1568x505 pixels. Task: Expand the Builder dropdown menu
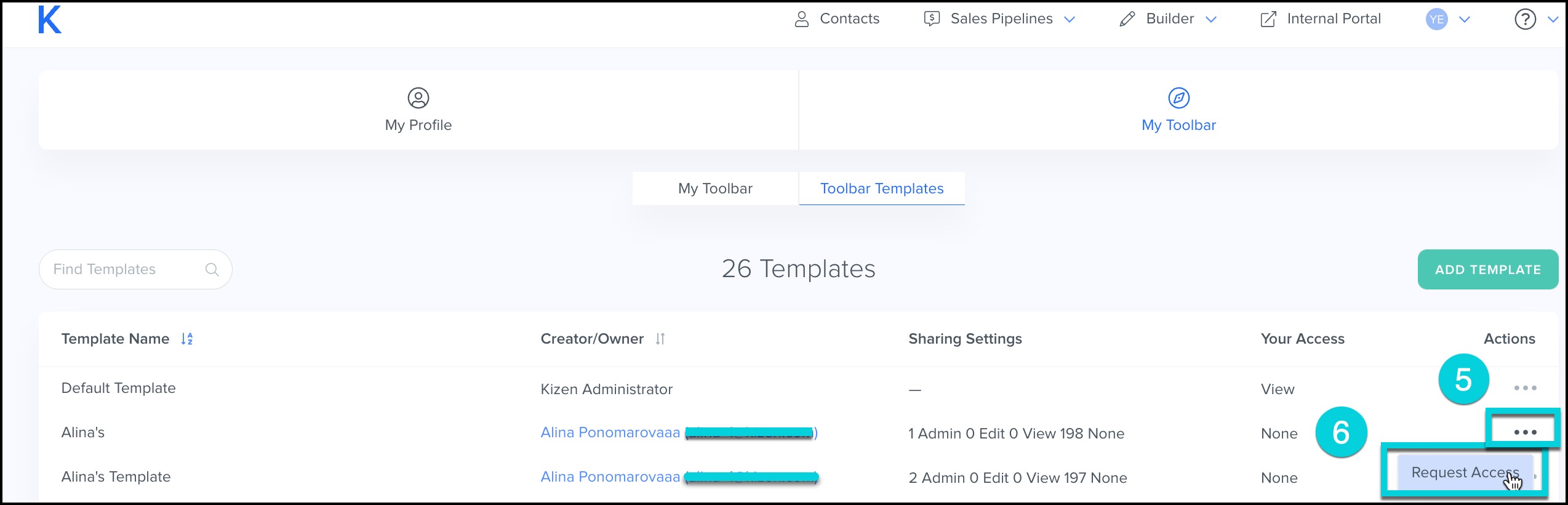tap(1210, 19)
